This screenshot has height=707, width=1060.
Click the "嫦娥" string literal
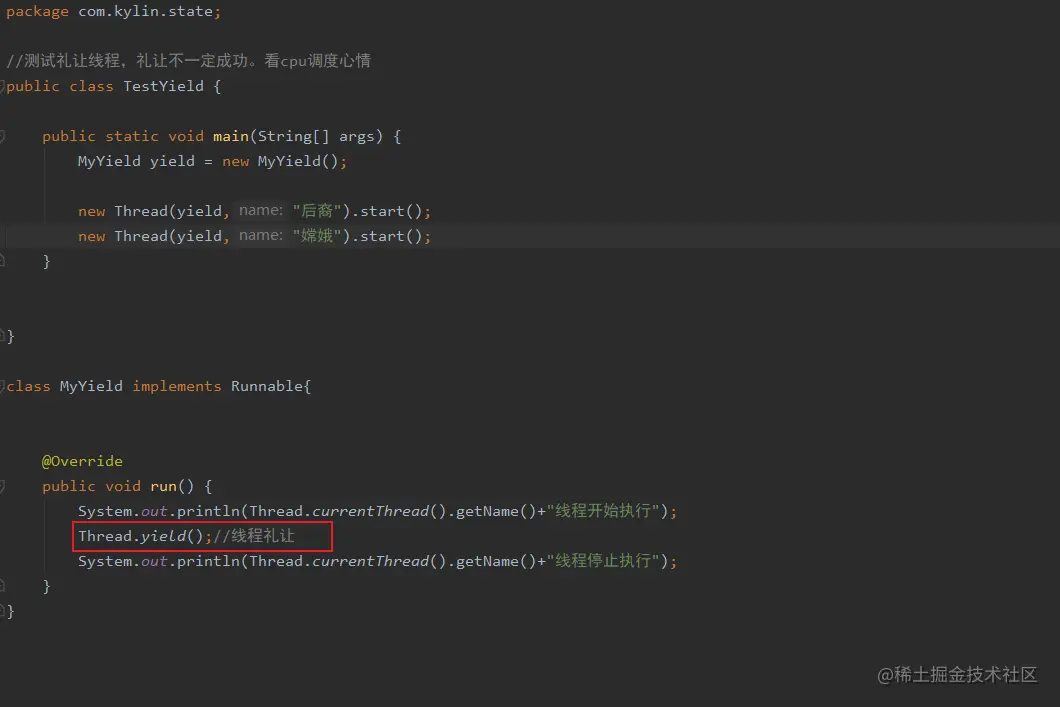[x=316, y=237]
